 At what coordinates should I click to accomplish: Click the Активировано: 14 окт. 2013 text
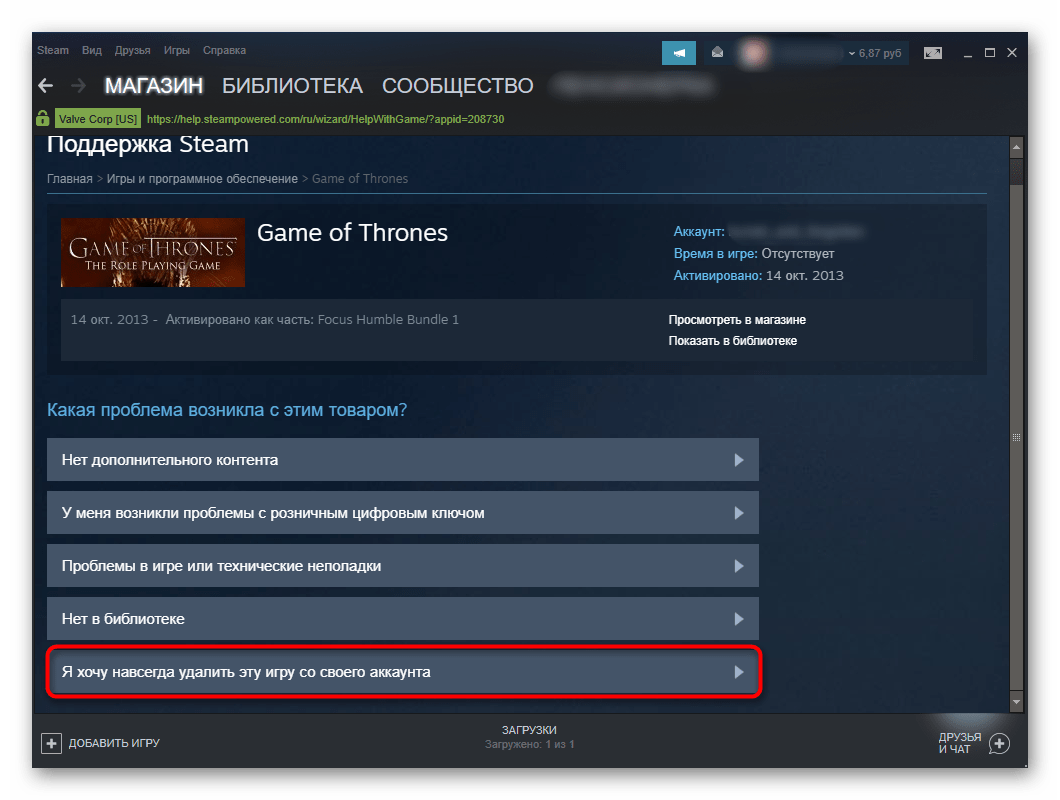pyautogui.click(x=758, y=275)
